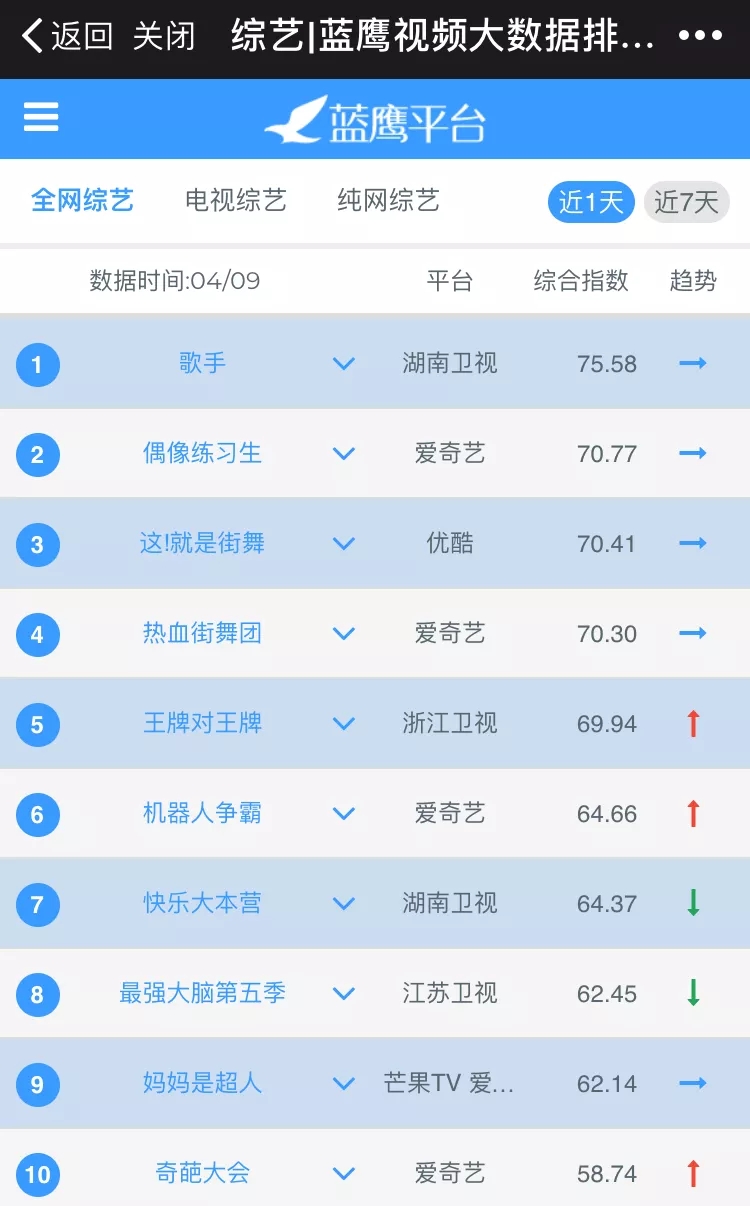Viewport: 750px width, 1206px height.
Task: Expand the 偶像练习生 row chevron
Action: [344, 454]
